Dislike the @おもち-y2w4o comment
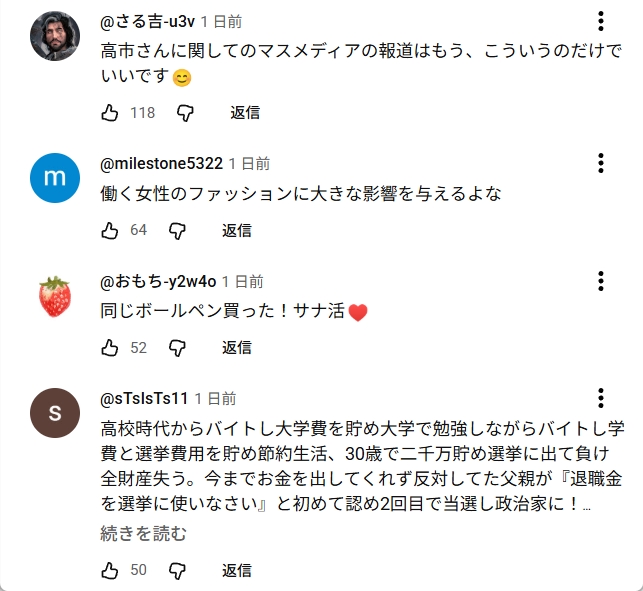 coord(177,347)
